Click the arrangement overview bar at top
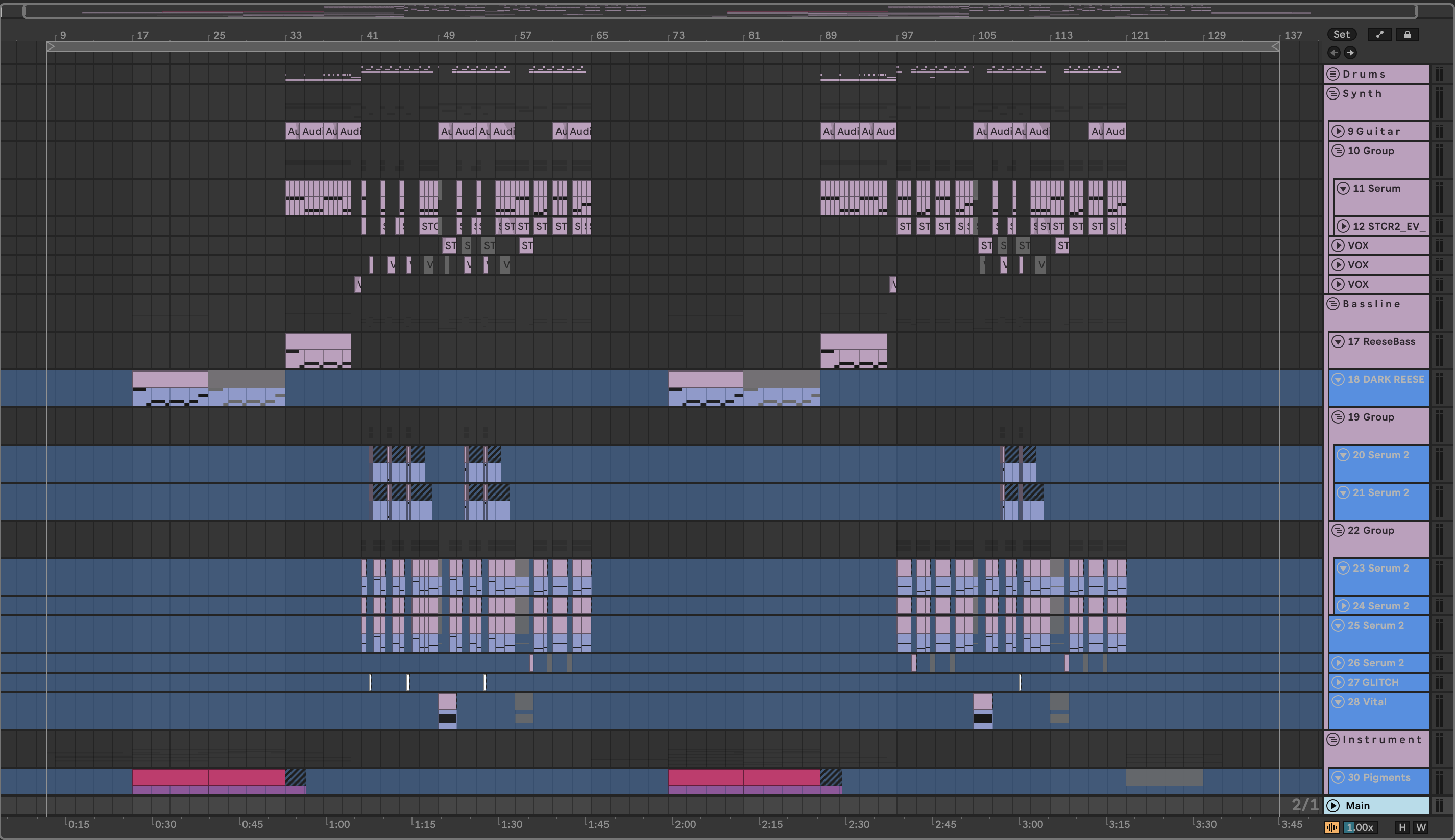Viewport: 1455px width, 840px height. [x=720, y=11]
